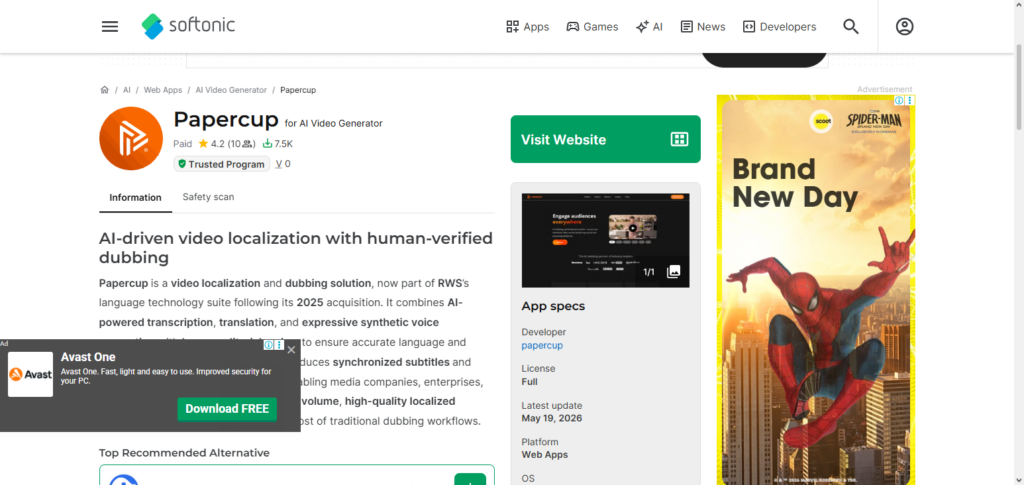
Task: Click the Avast ad options menu icon
Action: (x=279, y=345)
